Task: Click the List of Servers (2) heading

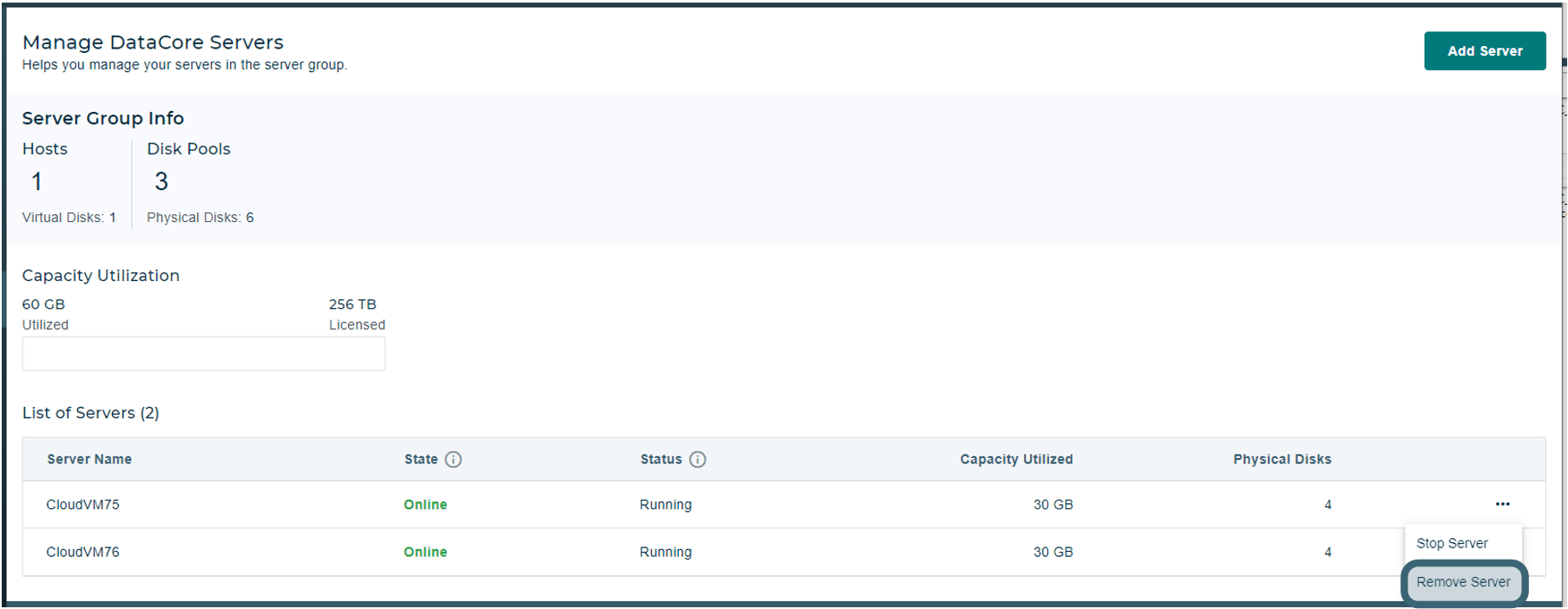Action: 91,413
